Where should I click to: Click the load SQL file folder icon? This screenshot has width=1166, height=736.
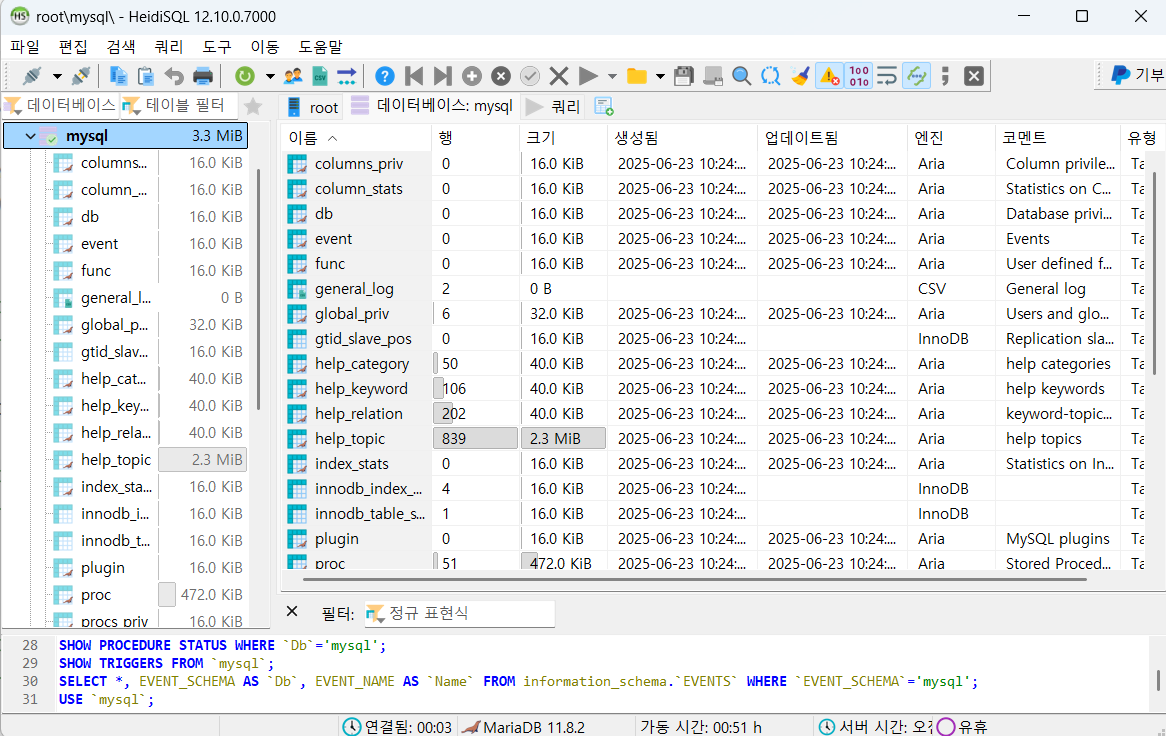[637, 76]
